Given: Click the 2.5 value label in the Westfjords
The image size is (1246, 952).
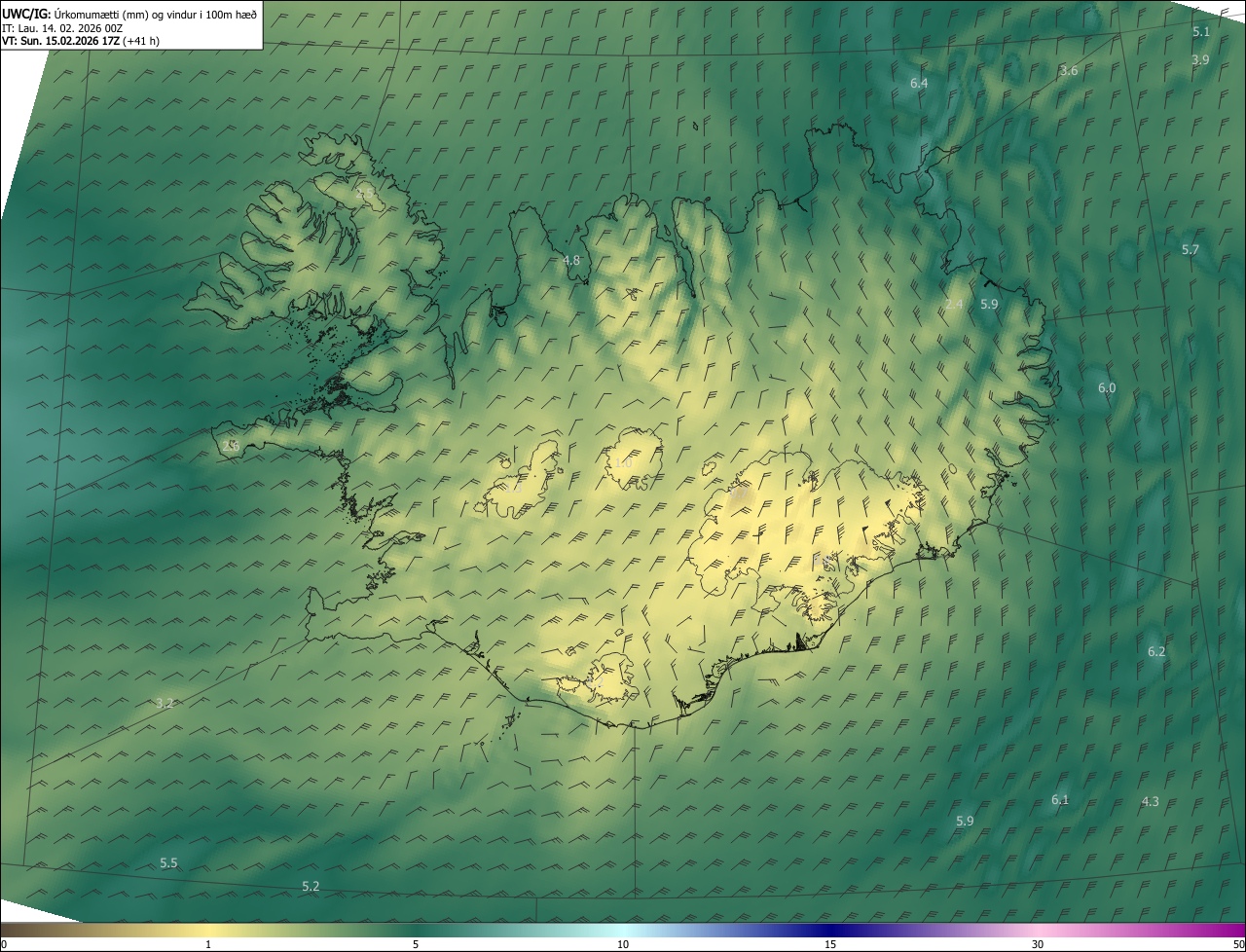Looking at the screenshot, I should (366, 195).
